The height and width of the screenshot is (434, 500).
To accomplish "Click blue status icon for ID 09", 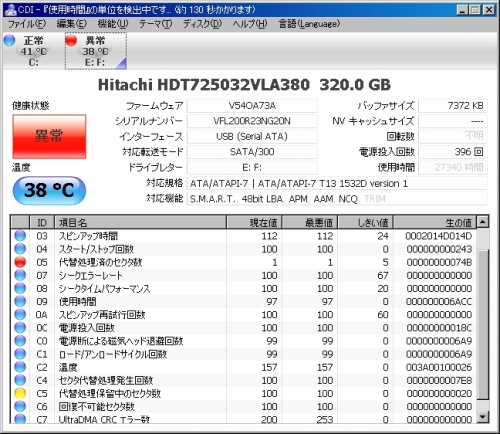I will 20,301.
